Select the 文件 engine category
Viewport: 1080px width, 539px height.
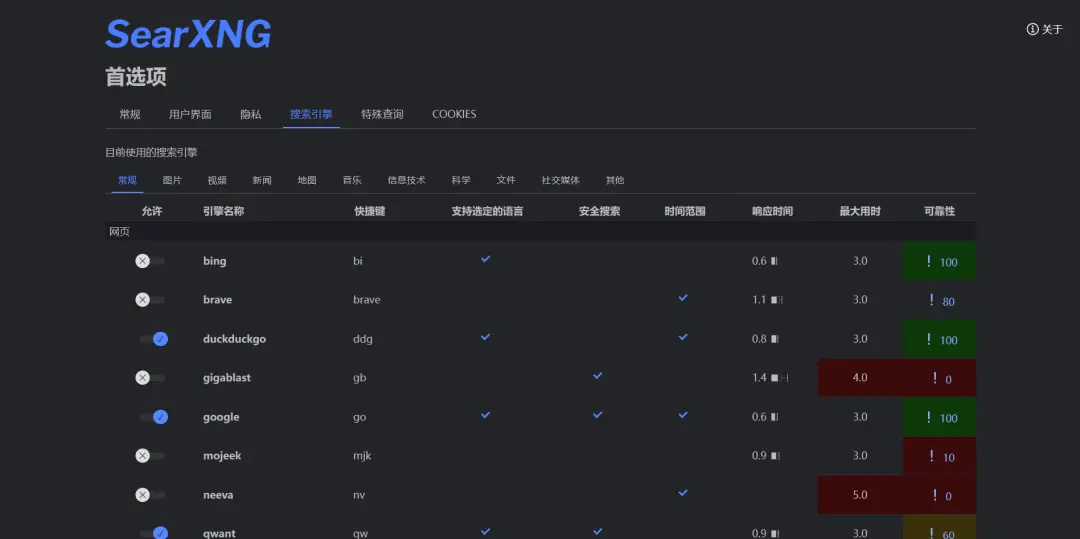click(506, 180)
